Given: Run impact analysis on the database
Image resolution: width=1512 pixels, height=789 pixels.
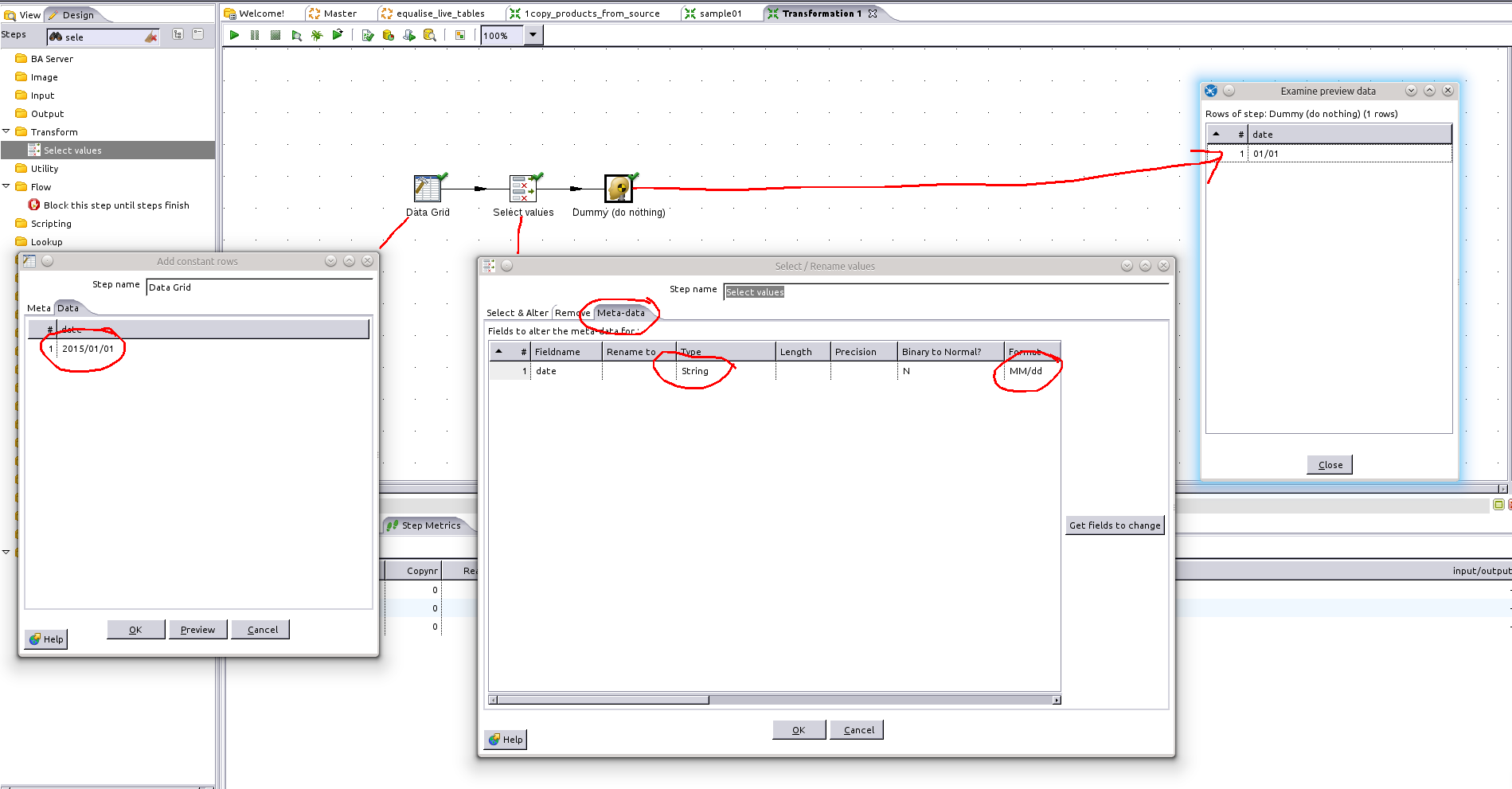Looking at the screenshot, I should click(389, 35).
